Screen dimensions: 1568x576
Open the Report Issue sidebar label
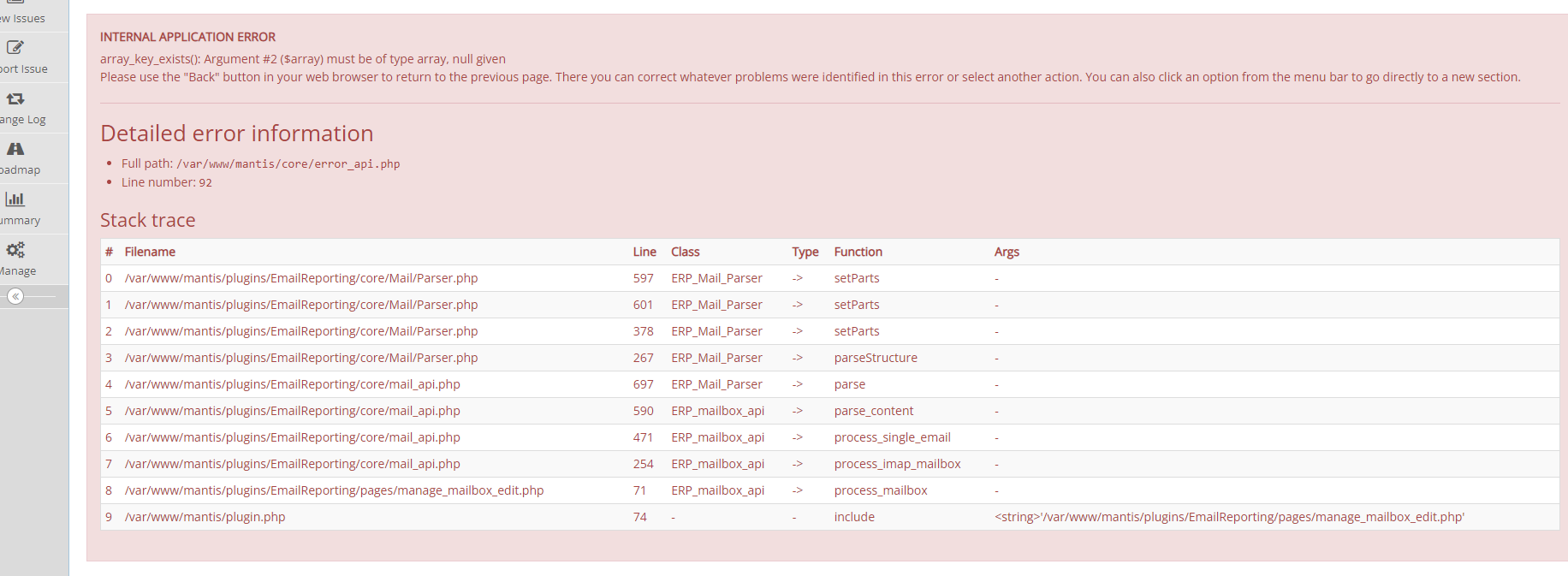(24, 69)
